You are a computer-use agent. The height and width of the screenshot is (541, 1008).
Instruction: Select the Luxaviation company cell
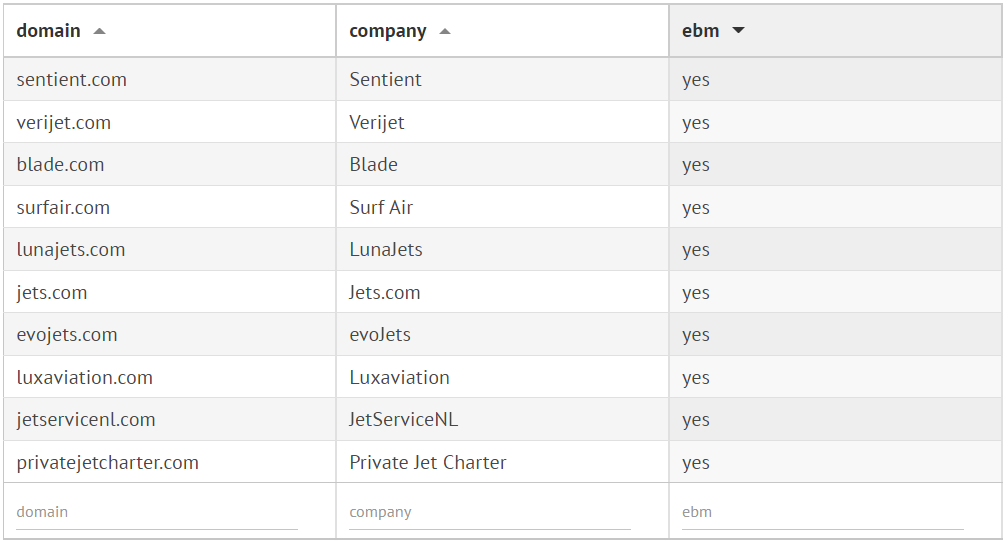click(399, 378)
